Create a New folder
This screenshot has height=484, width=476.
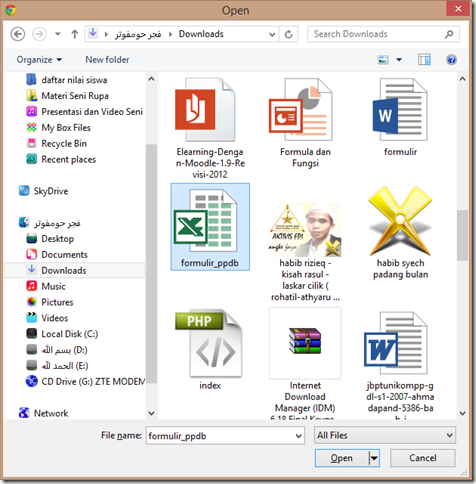[107, 60]
